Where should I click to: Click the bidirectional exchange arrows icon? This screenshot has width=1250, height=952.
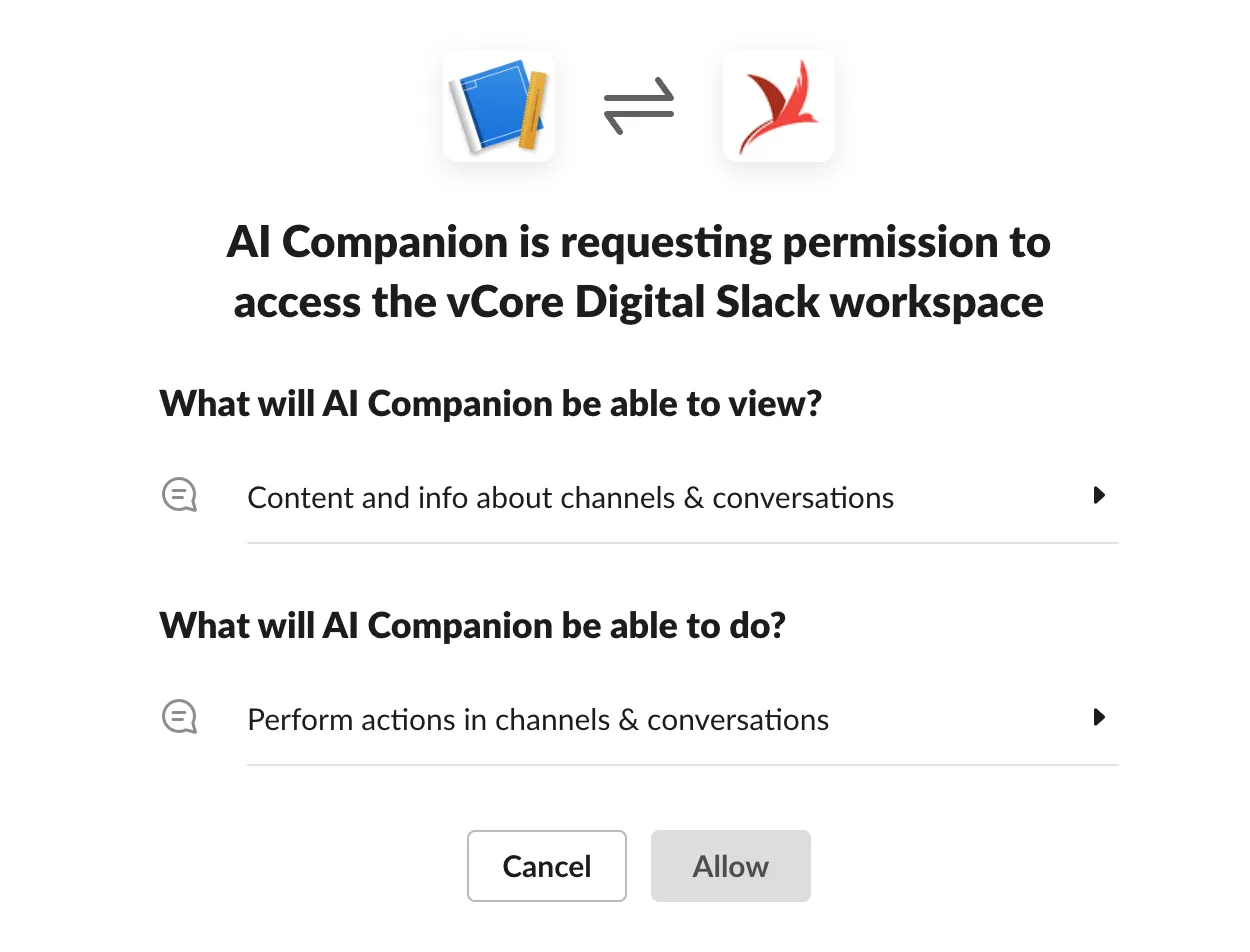point(639,104)
